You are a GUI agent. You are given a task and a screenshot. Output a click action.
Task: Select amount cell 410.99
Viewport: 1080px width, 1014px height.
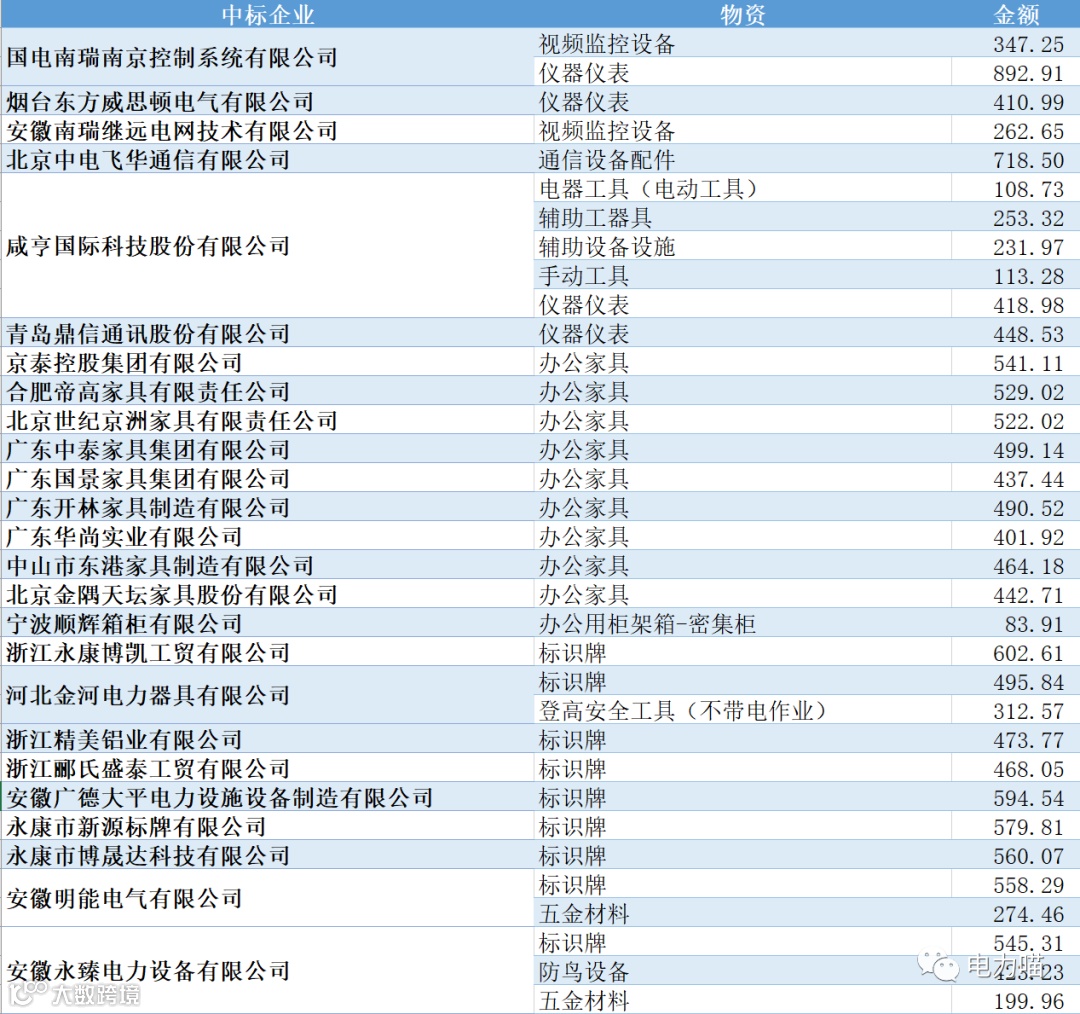point(1015,101)
